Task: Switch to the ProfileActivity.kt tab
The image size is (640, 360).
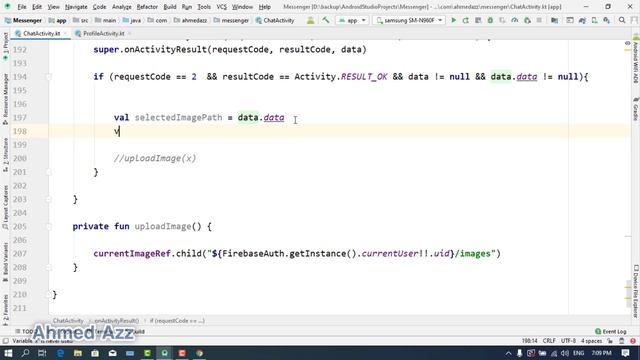Action: [x=104, y=33]
